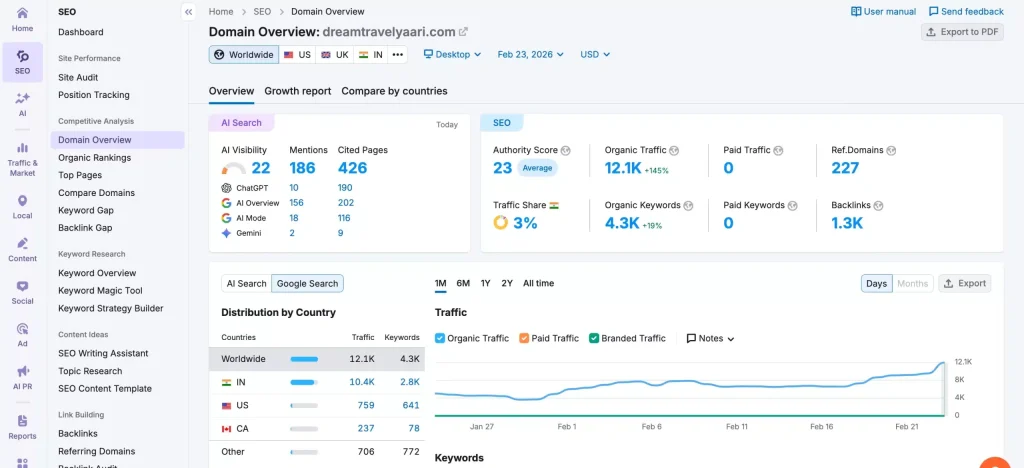Click the Worldwide traffic bar
Viewport: 1024px width, 468px height.
coord(304,359)
